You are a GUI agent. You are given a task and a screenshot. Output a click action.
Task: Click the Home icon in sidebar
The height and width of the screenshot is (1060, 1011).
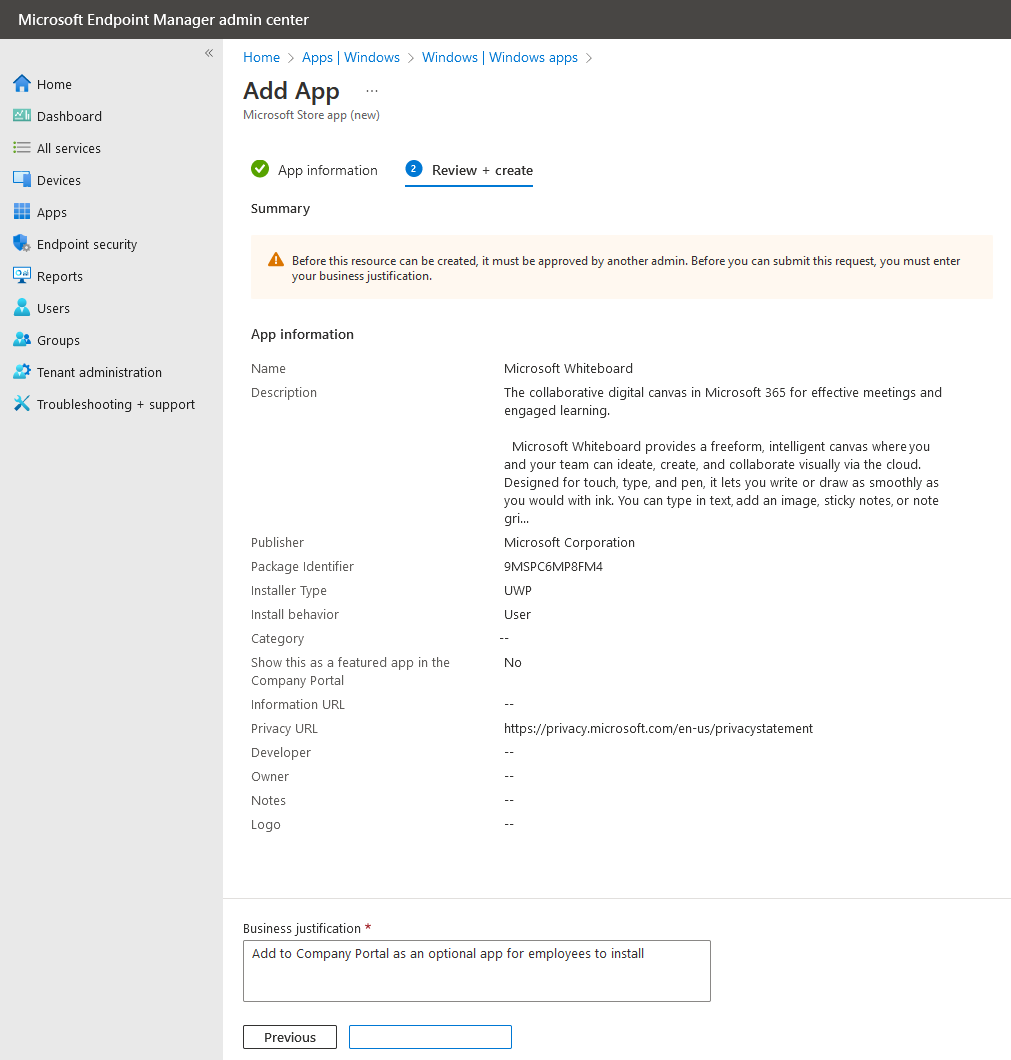[x=22, y=84]
